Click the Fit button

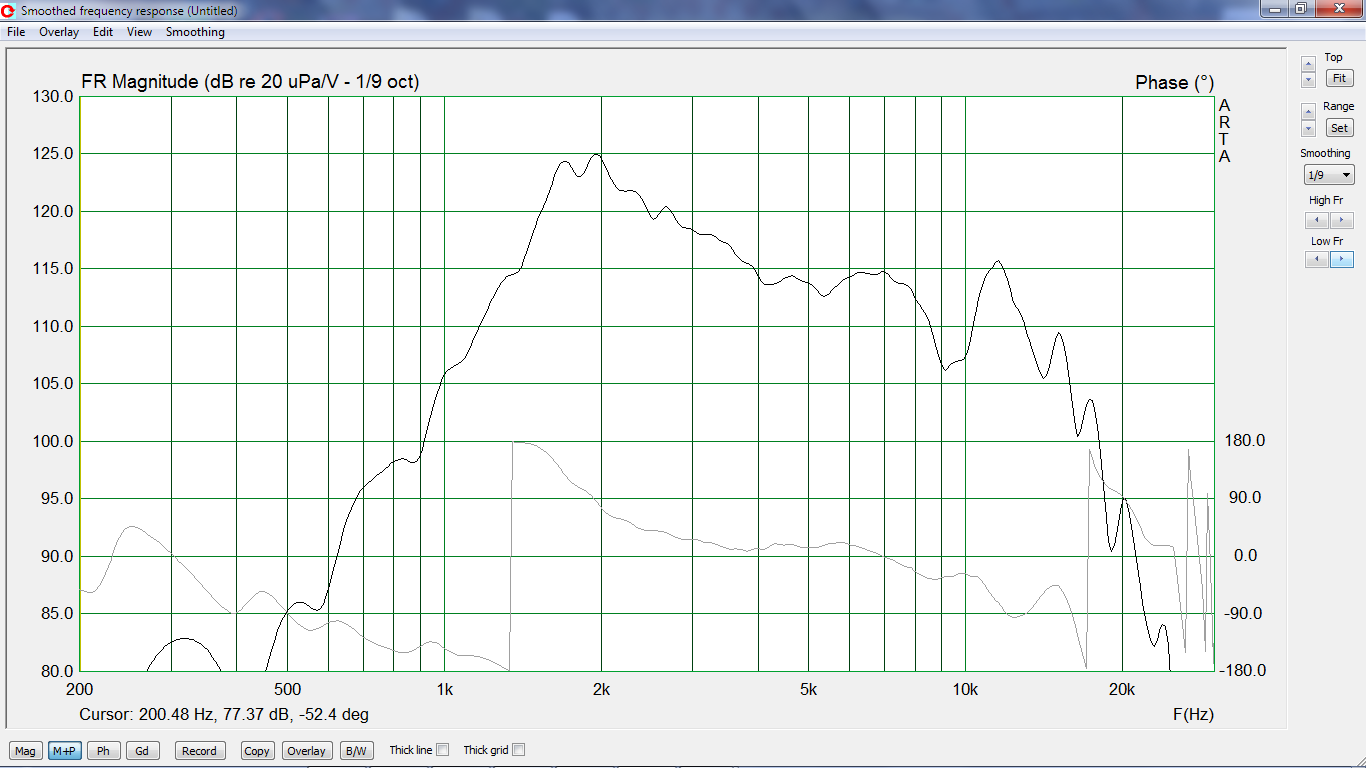pos(1338,78)
